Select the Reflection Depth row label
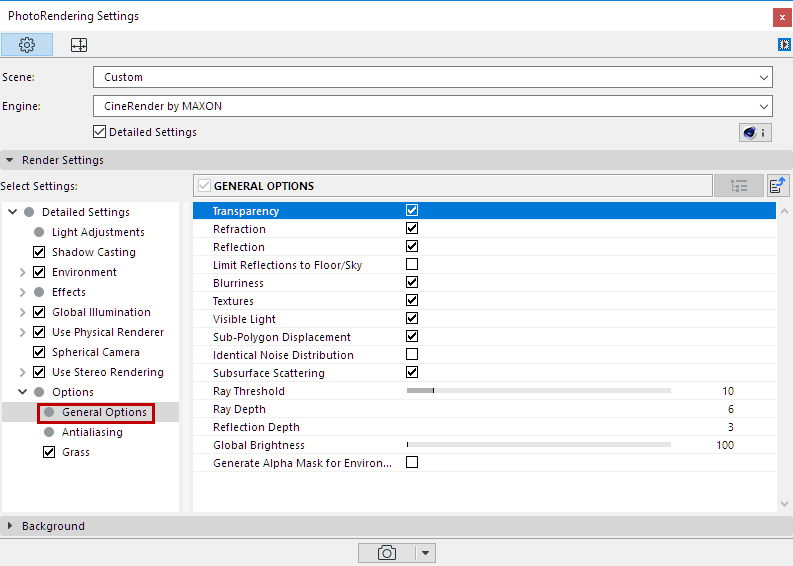This screenshot has width=793, height=566. coord(256,427)
